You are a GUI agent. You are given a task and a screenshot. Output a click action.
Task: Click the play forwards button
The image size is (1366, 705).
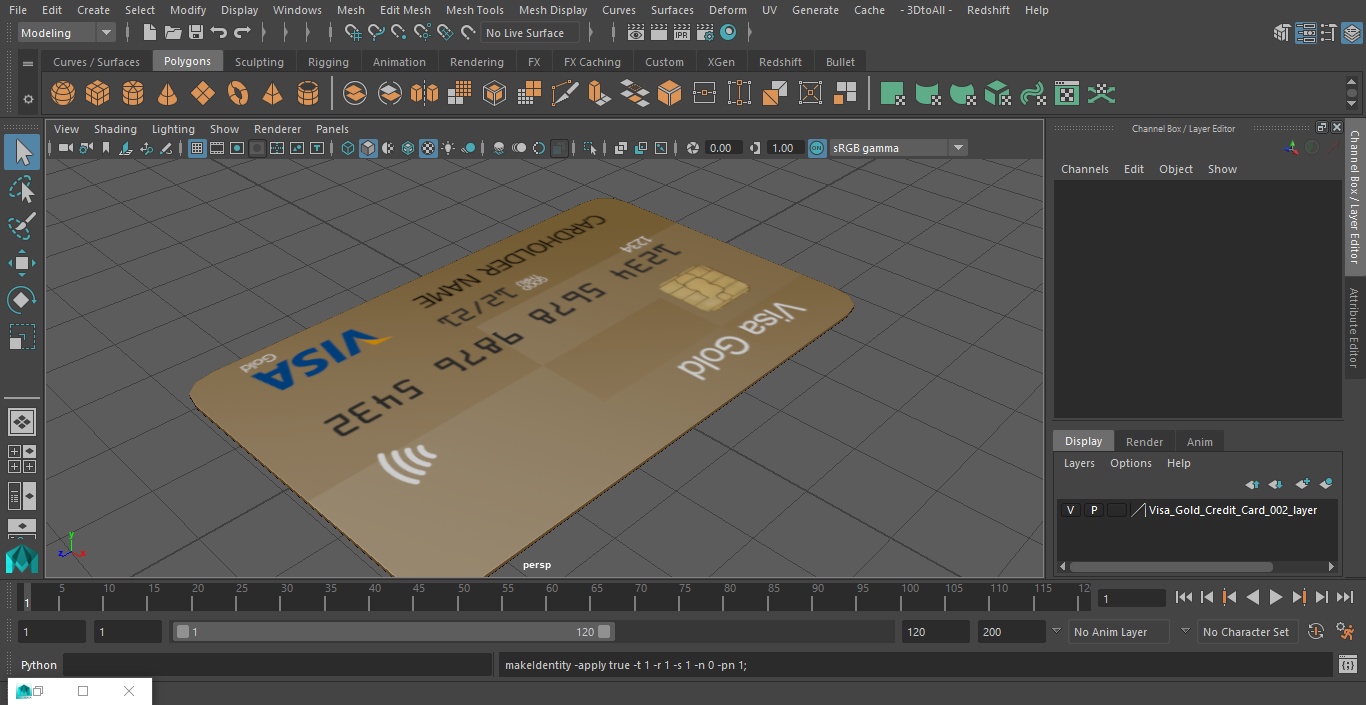click(x=1275, y=597)
